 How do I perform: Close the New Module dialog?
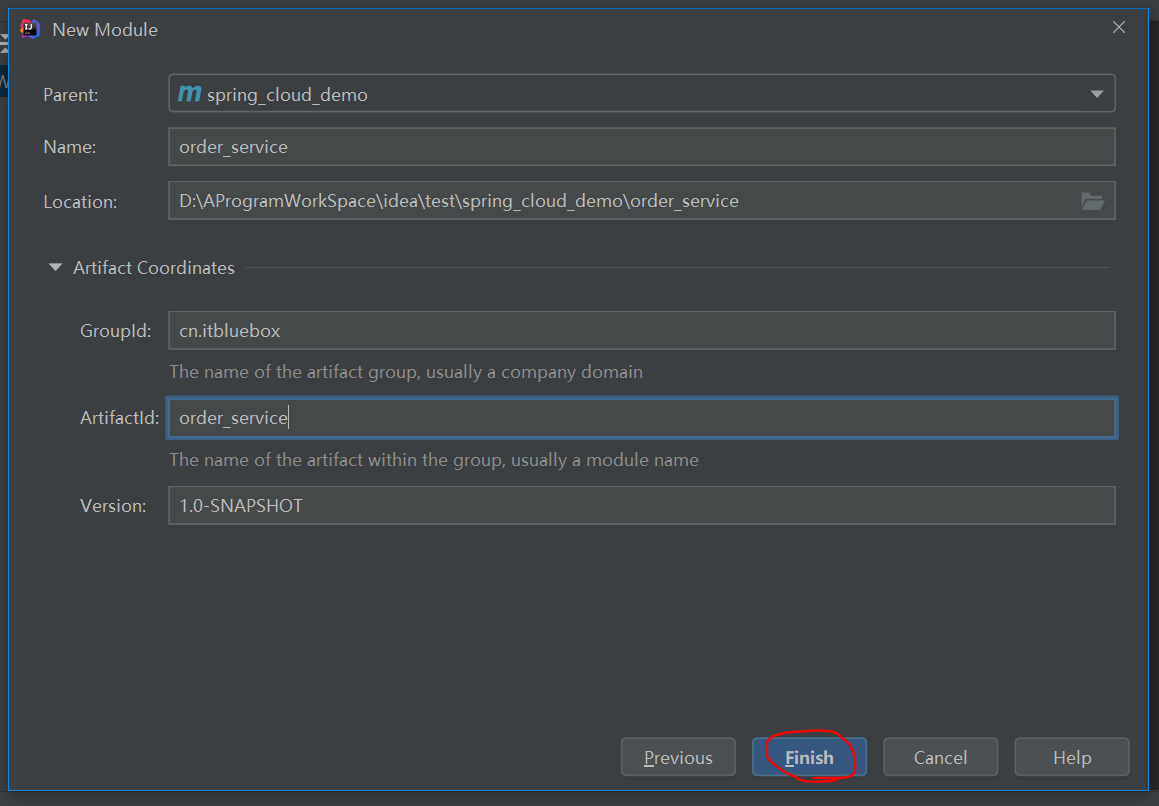point(1119,28)
